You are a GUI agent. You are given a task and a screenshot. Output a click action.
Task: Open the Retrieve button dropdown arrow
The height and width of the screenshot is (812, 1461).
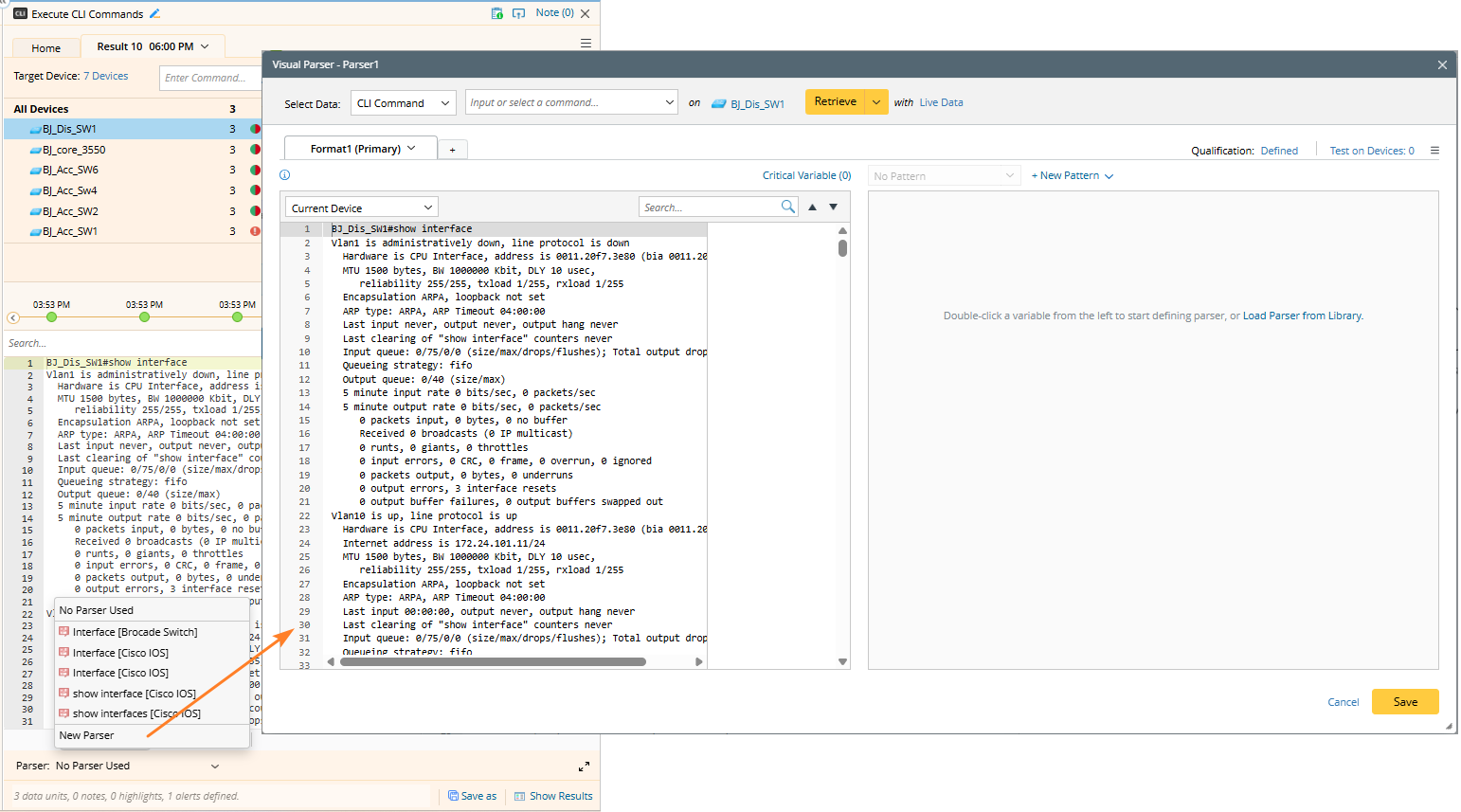click(876, 102)
